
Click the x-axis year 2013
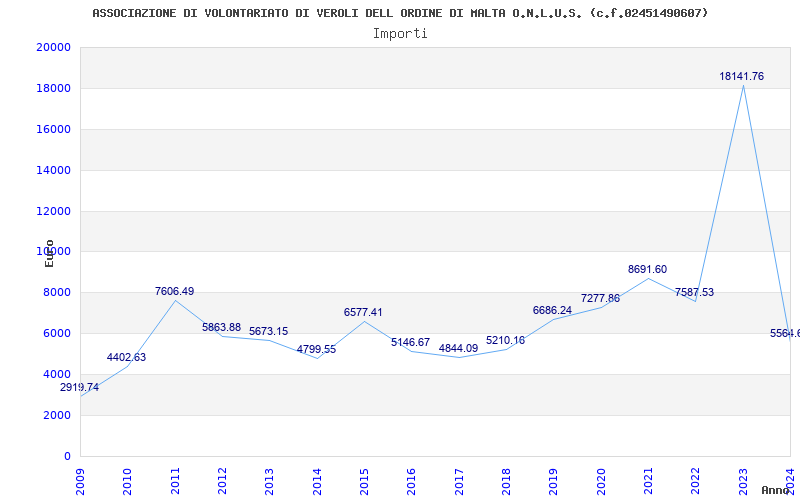click(269, 481)
